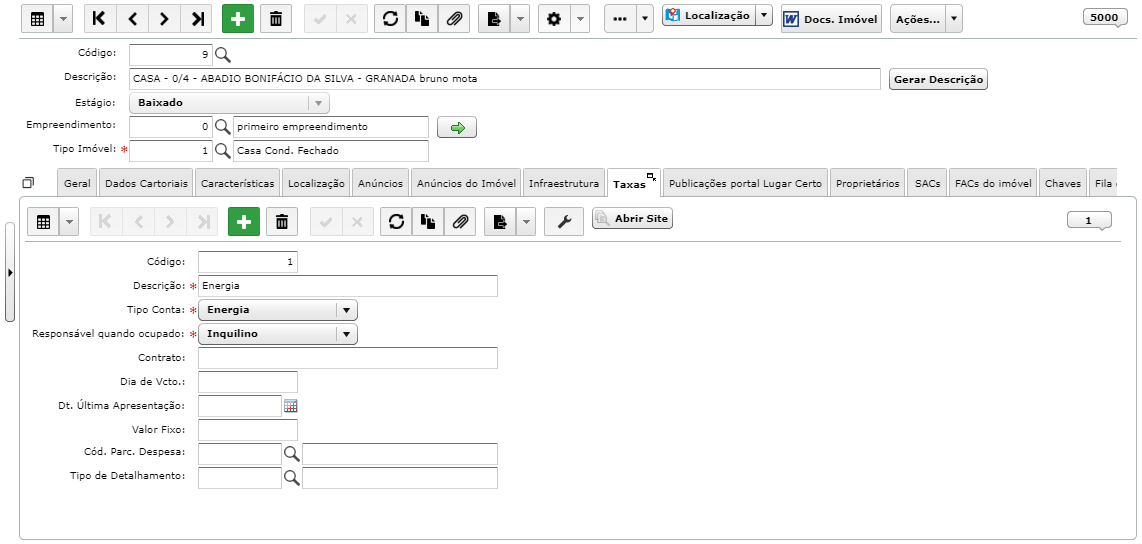The height and width of the screenshot is (544, 1142).
Task: Click grid view icon in Taxas toolbar
Action: pyautogui.click(x=43, y=221)
